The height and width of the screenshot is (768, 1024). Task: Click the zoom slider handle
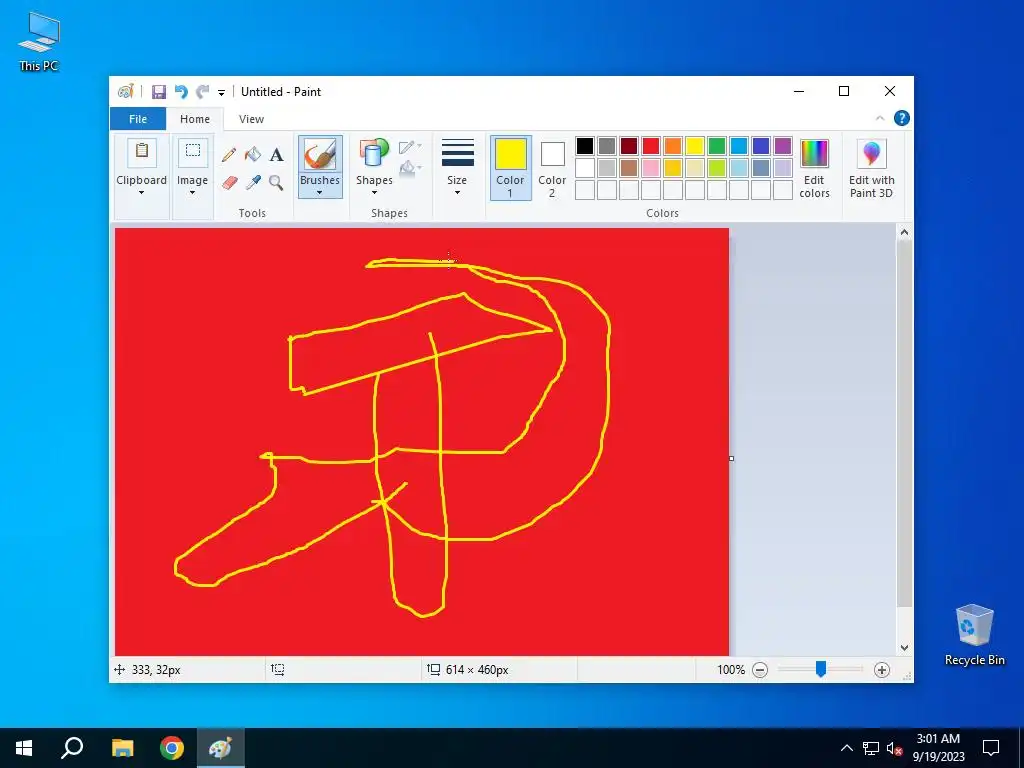coord(821,669)
